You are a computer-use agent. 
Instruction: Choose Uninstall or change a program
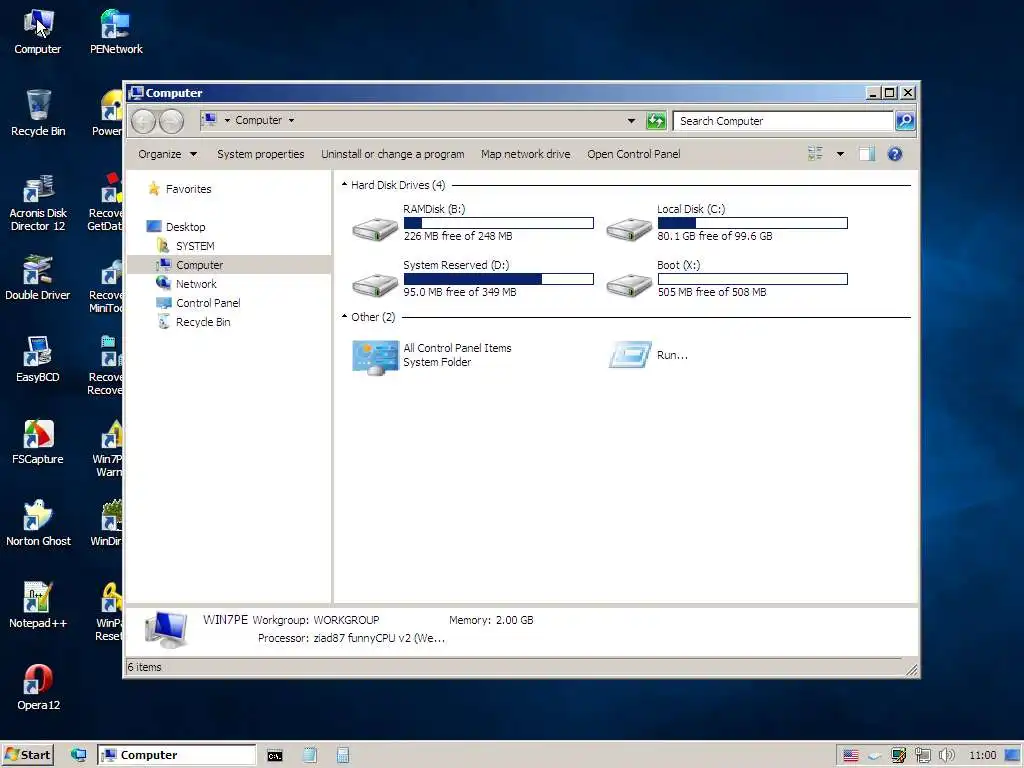pyautogui.click(x=392, y=154)
